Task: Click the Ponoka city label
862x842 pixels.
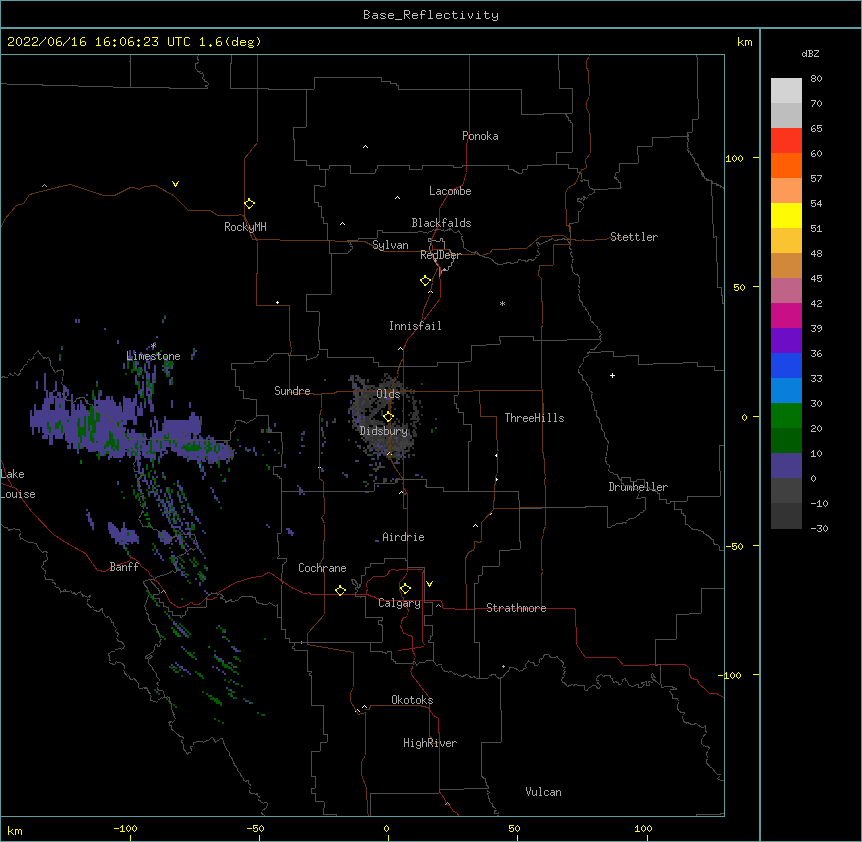Action: (480, 136)
